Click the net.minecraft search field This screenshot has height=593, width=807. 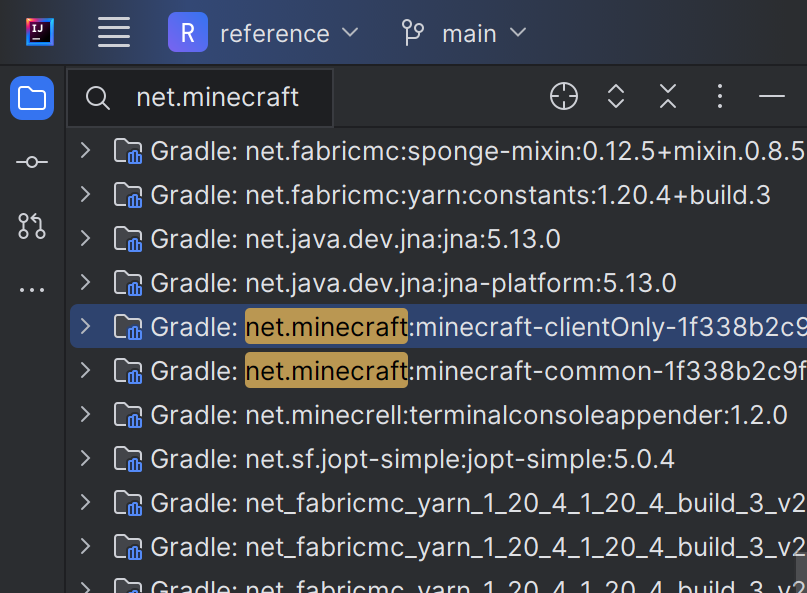(x=218, y=97)
